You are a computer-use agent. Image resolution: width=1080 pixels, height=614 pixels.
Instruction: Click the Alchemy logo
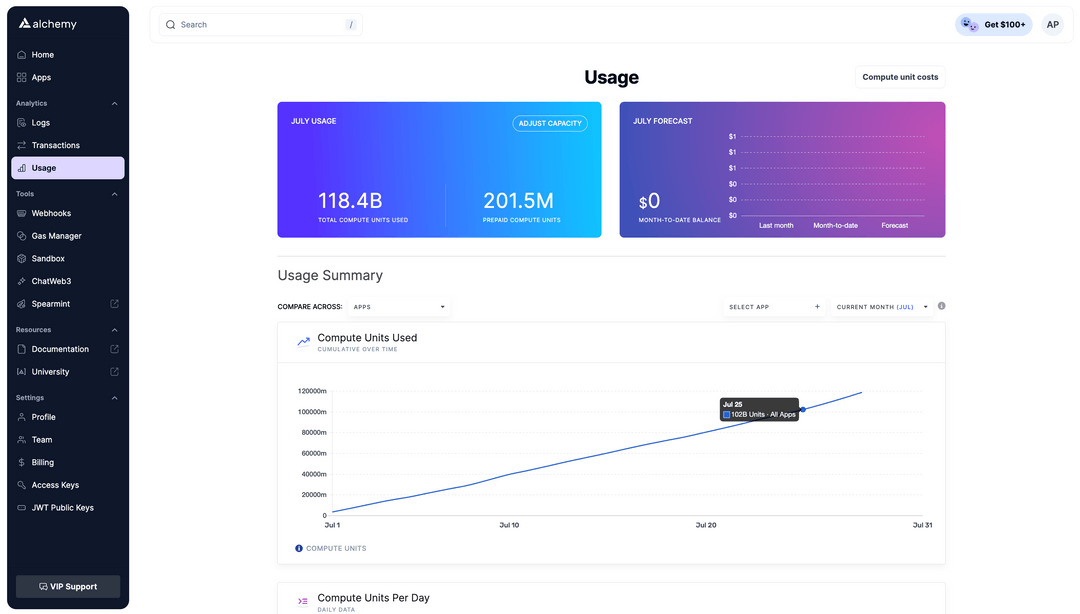point(48,23)
